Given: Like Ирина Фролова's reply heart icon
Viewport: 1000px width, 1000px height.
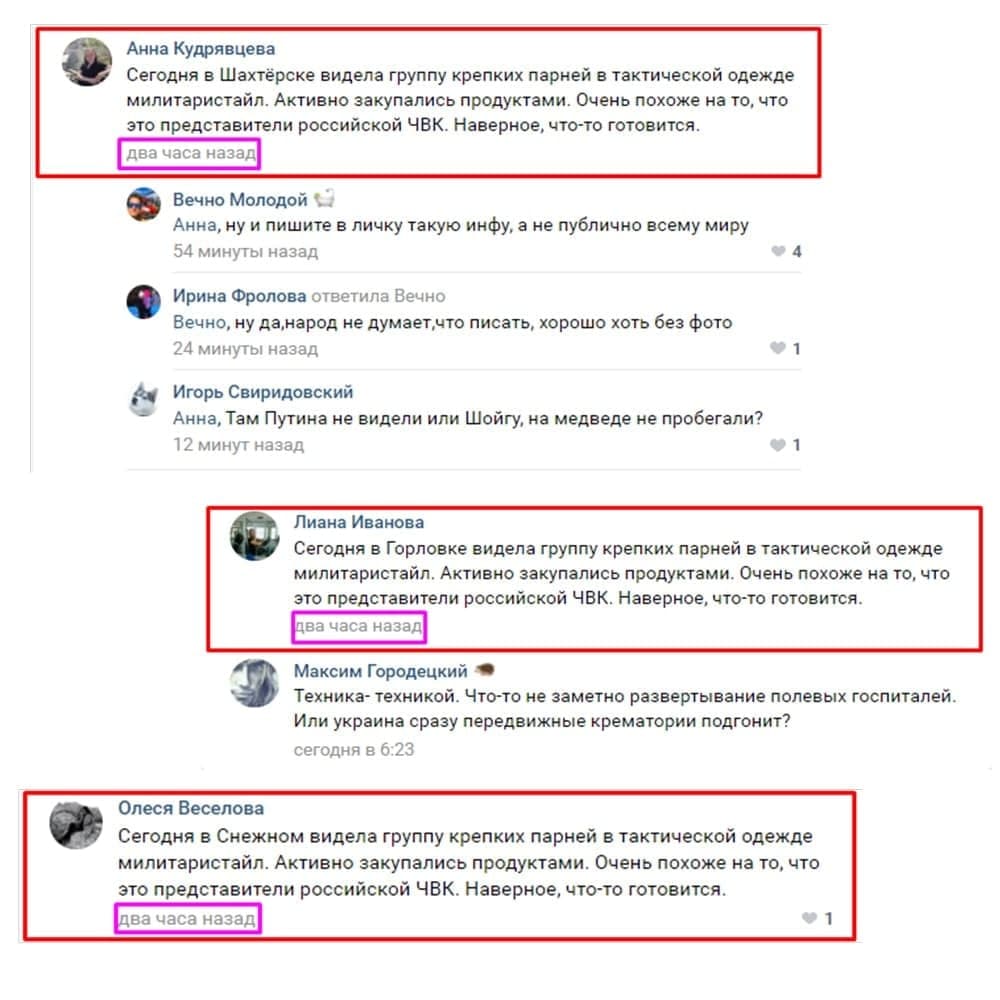Looking at the screenshot, I should (778, 348).
